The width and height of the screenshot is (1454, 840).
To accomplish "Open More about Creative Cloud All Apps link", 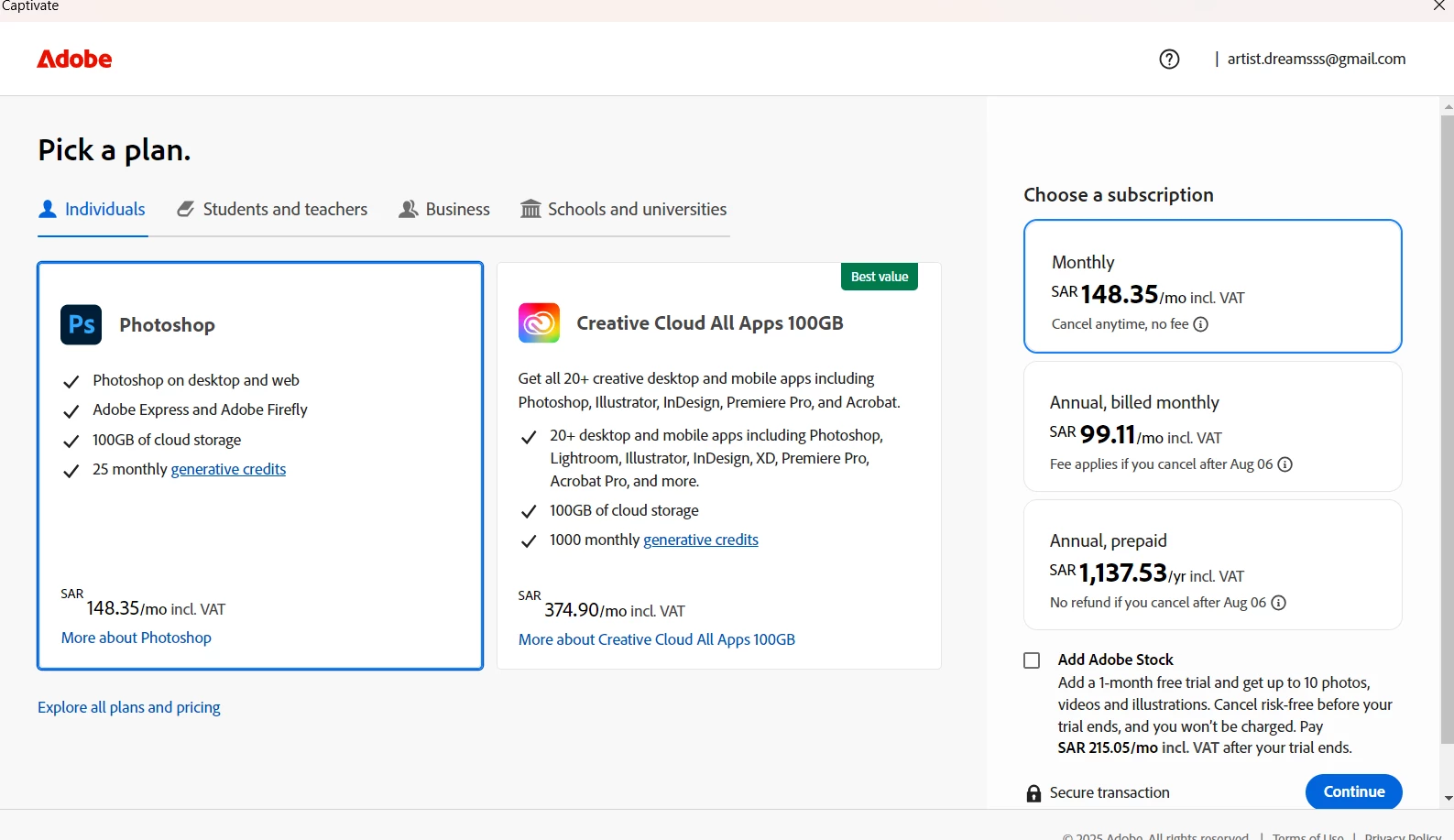I will point(657,639).
